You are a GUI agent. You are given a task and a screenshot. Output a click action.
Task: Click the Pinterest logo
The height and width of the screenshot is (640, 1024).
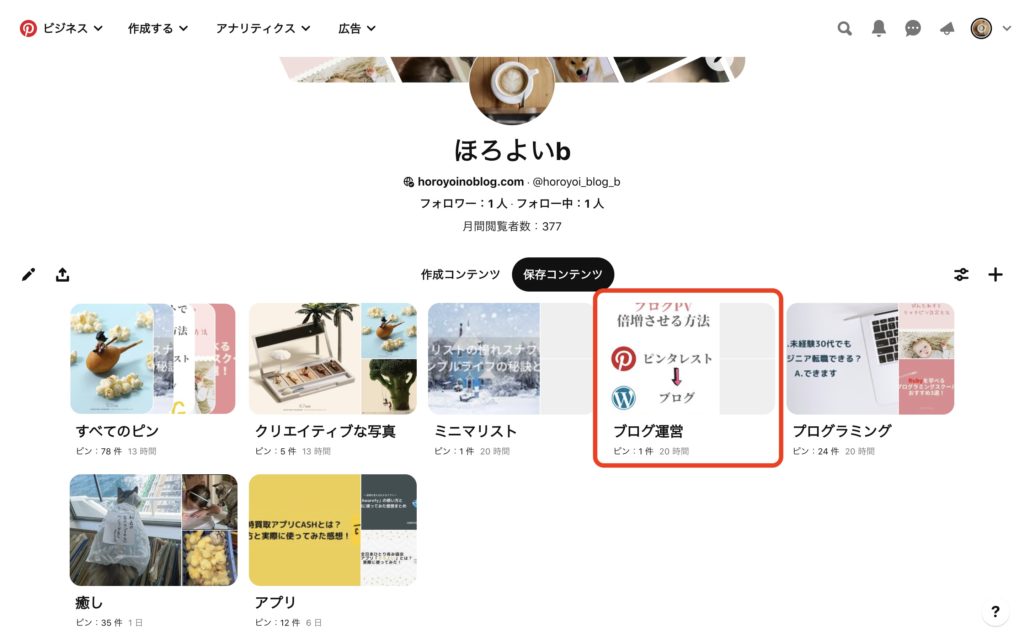[x=28, y=28]
